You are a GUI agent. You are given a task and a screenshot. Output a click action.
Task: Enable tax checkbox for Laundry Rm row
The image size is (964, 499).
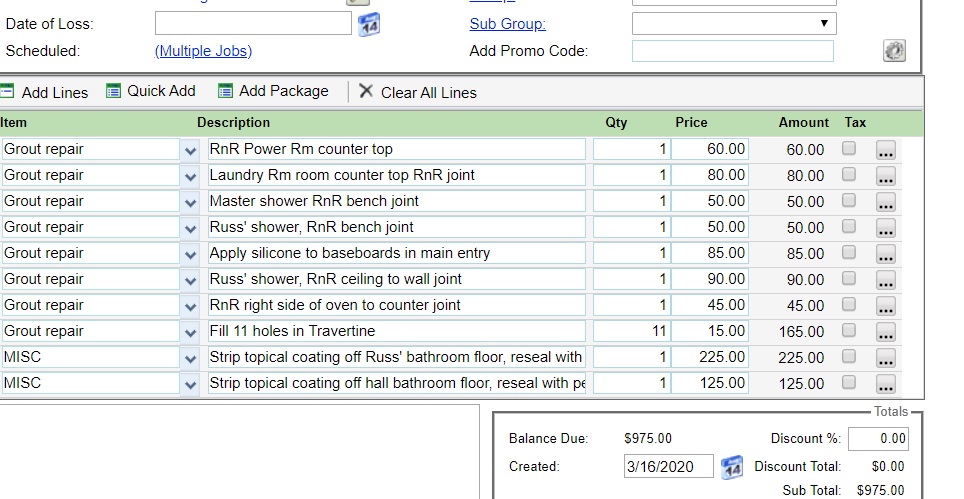pos(849,175)
